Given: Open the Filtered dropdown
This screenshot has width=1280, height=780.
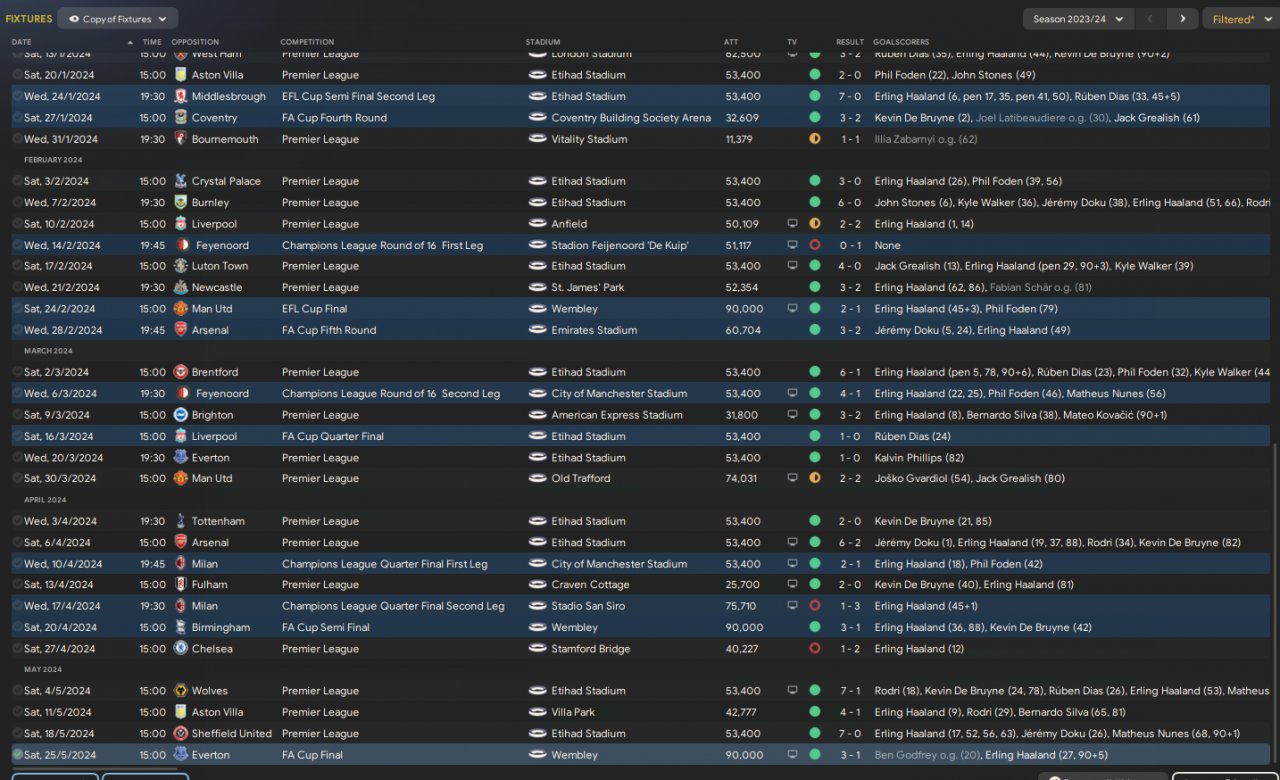Looking at the screenshot, I should [x=1240, y=19].
